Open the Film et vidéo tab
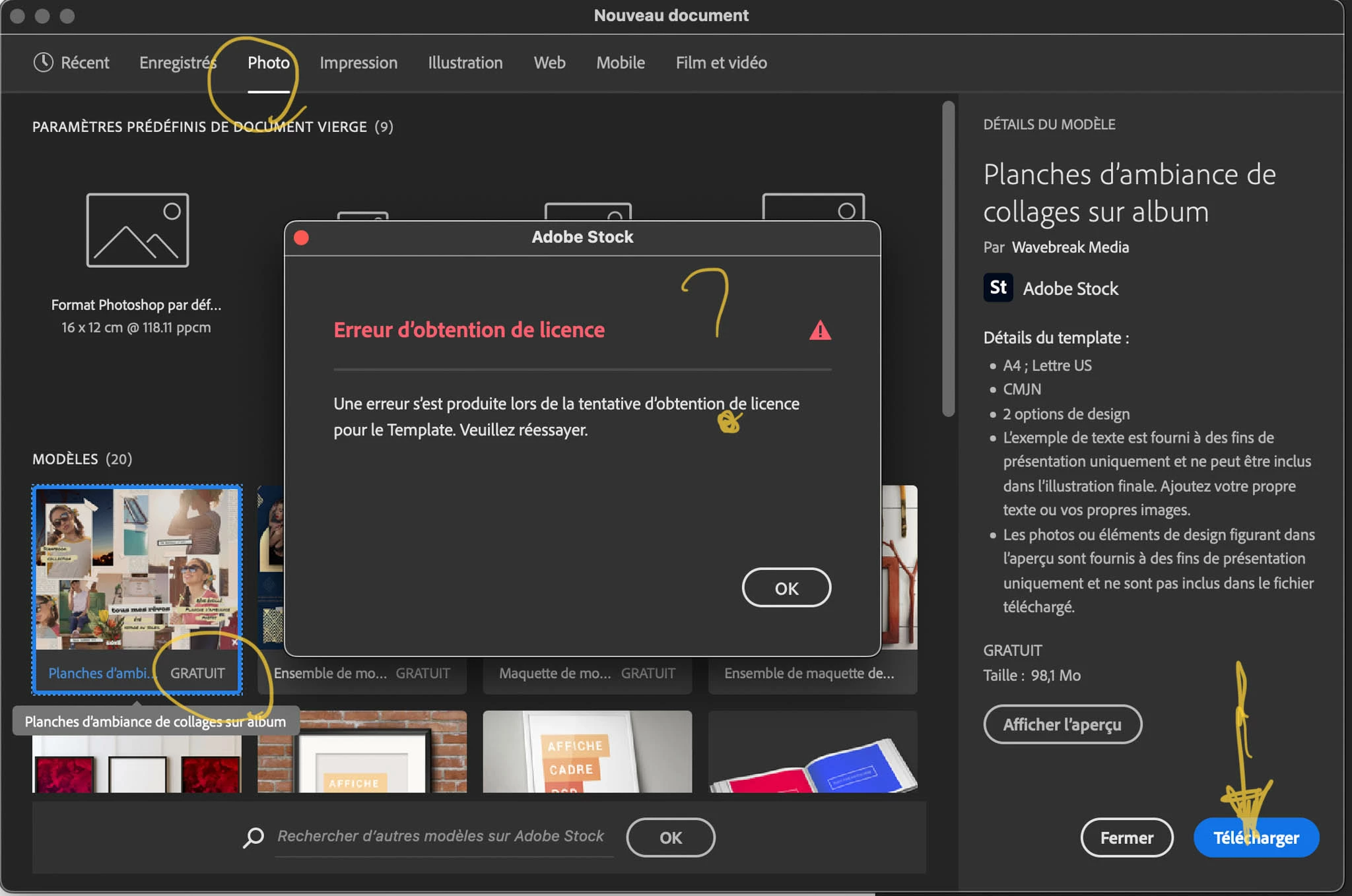1352x896 pixels. coord(721,63)
